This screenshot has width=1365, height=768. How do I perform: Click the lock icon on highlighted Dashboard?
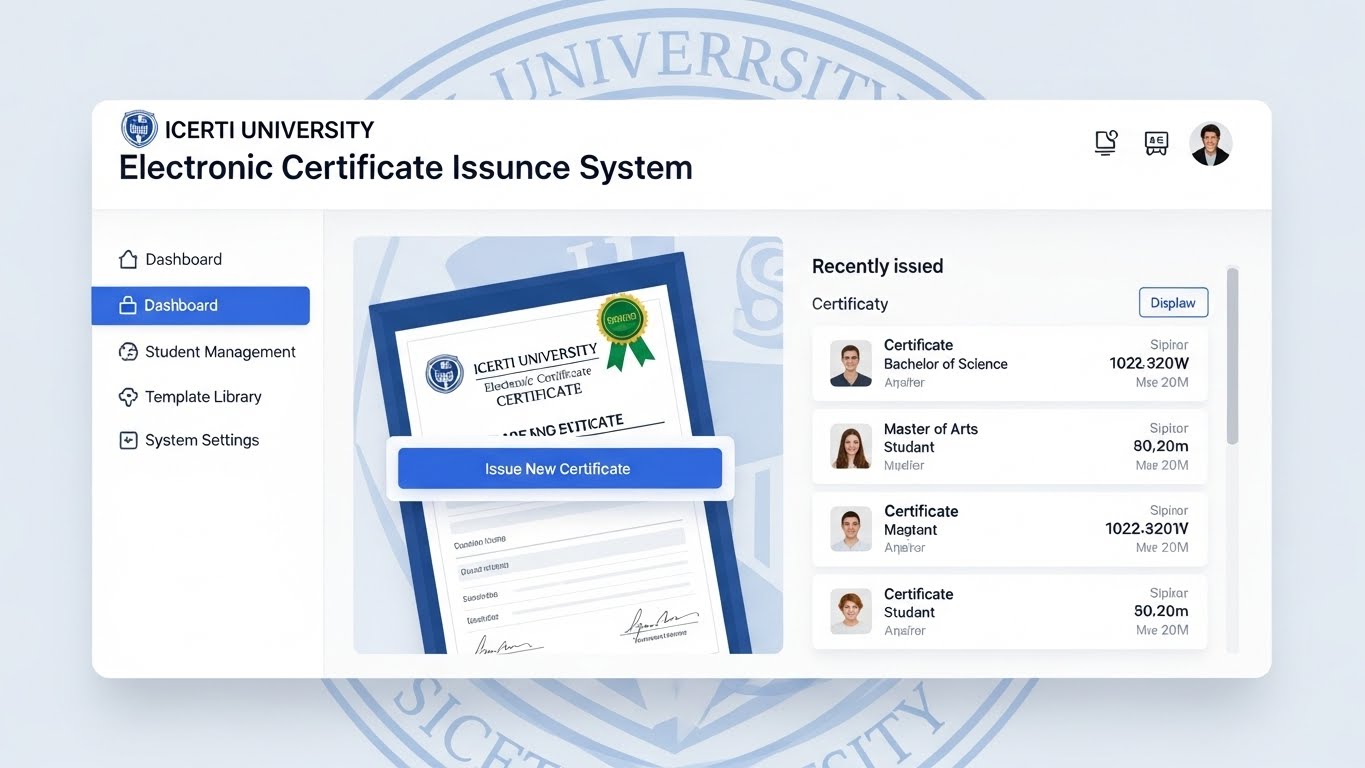point(127,306)
